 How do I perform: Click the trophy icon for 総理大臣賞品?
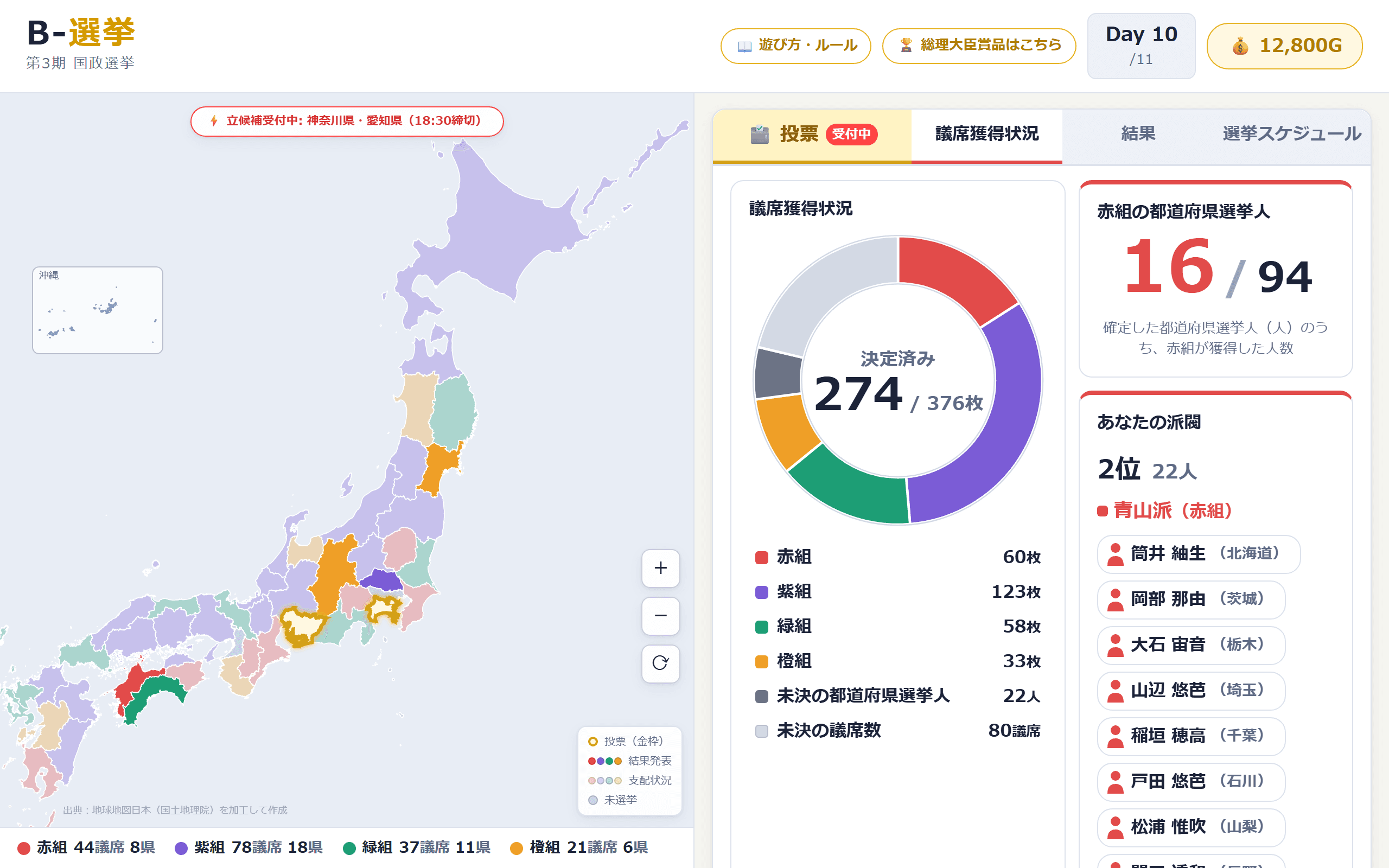click(906, 46)
